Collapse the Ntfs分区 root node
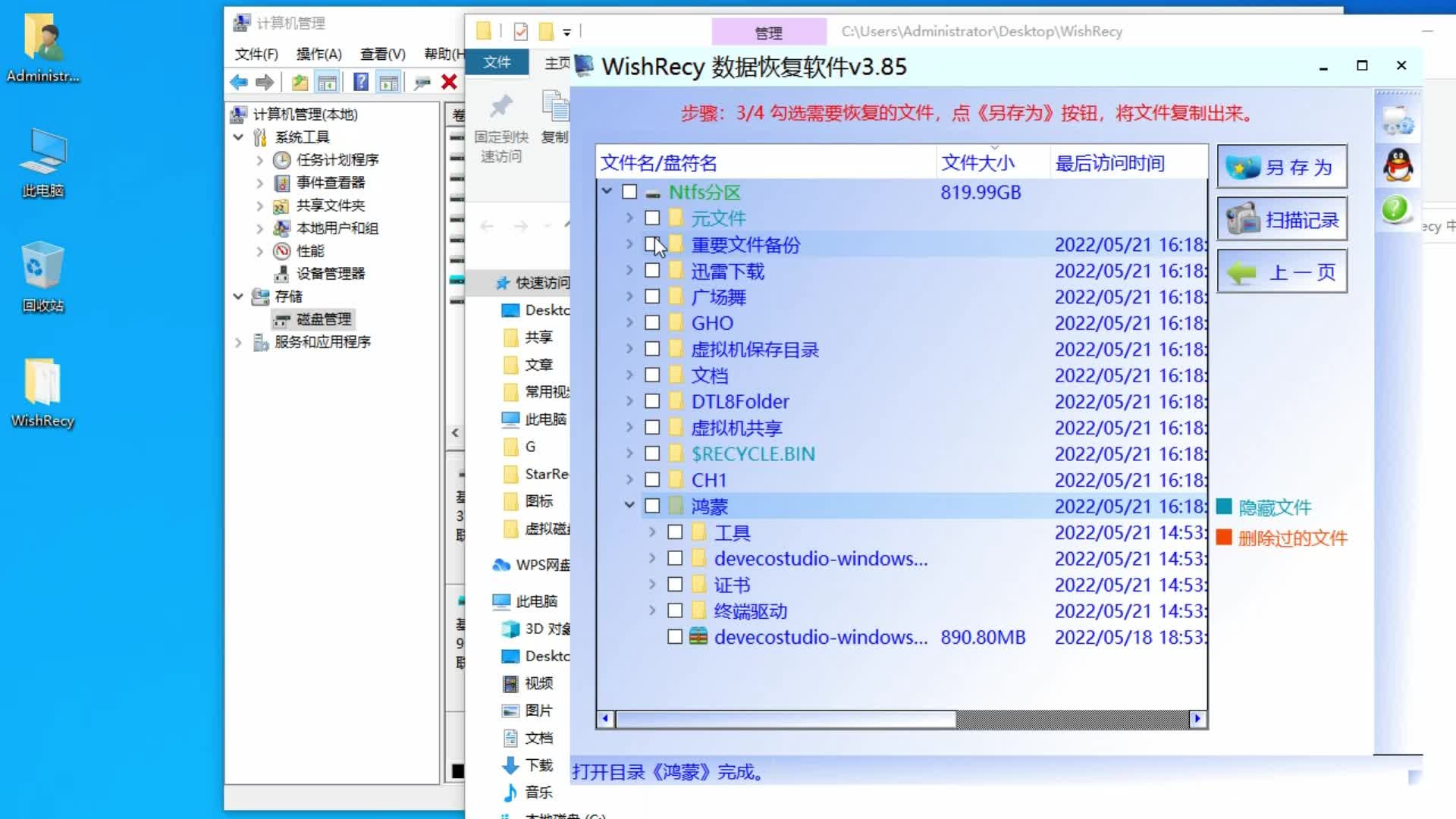 point(607,191)
